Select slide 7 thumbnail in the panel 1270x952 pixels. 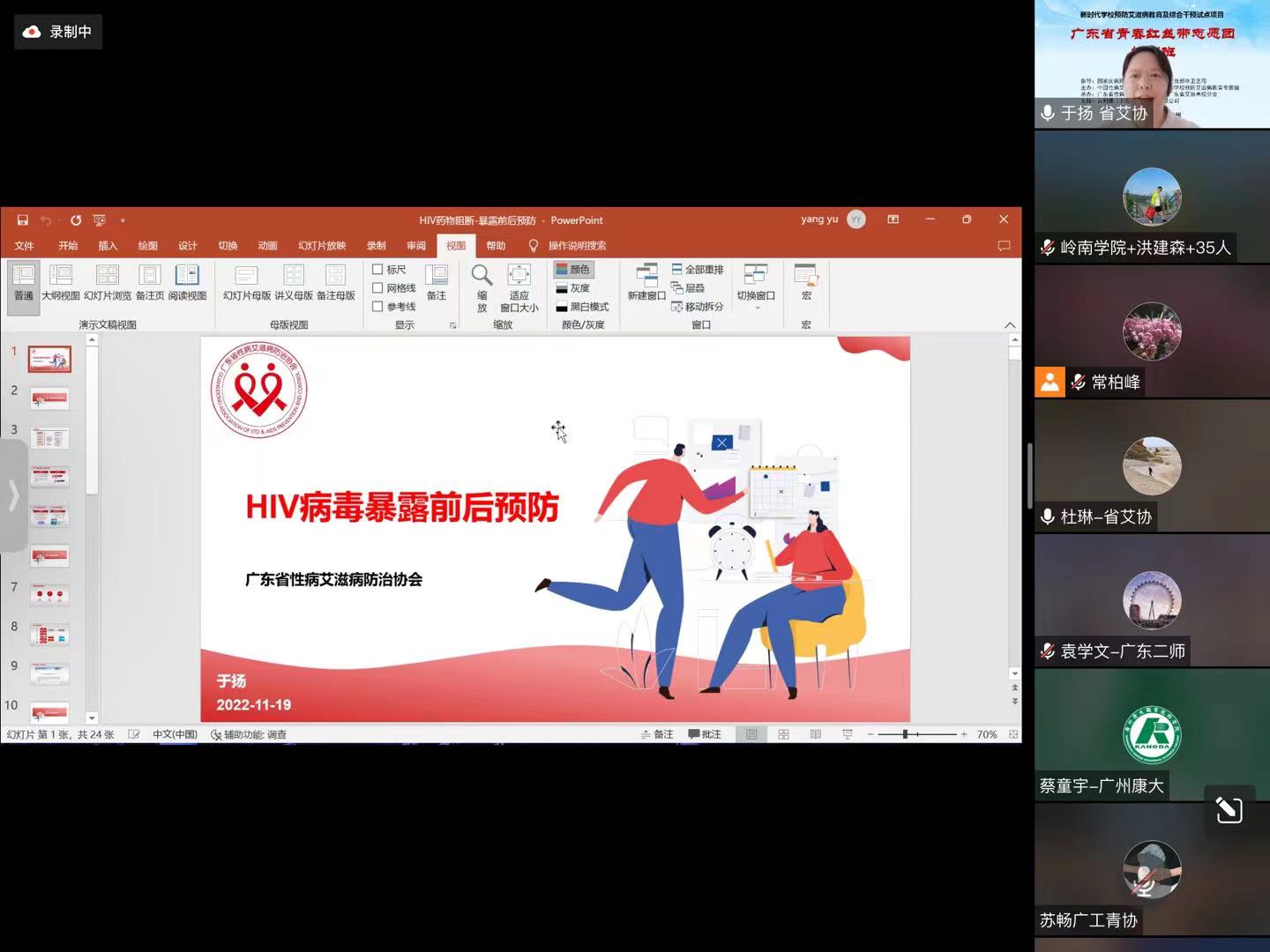(49, 596)
